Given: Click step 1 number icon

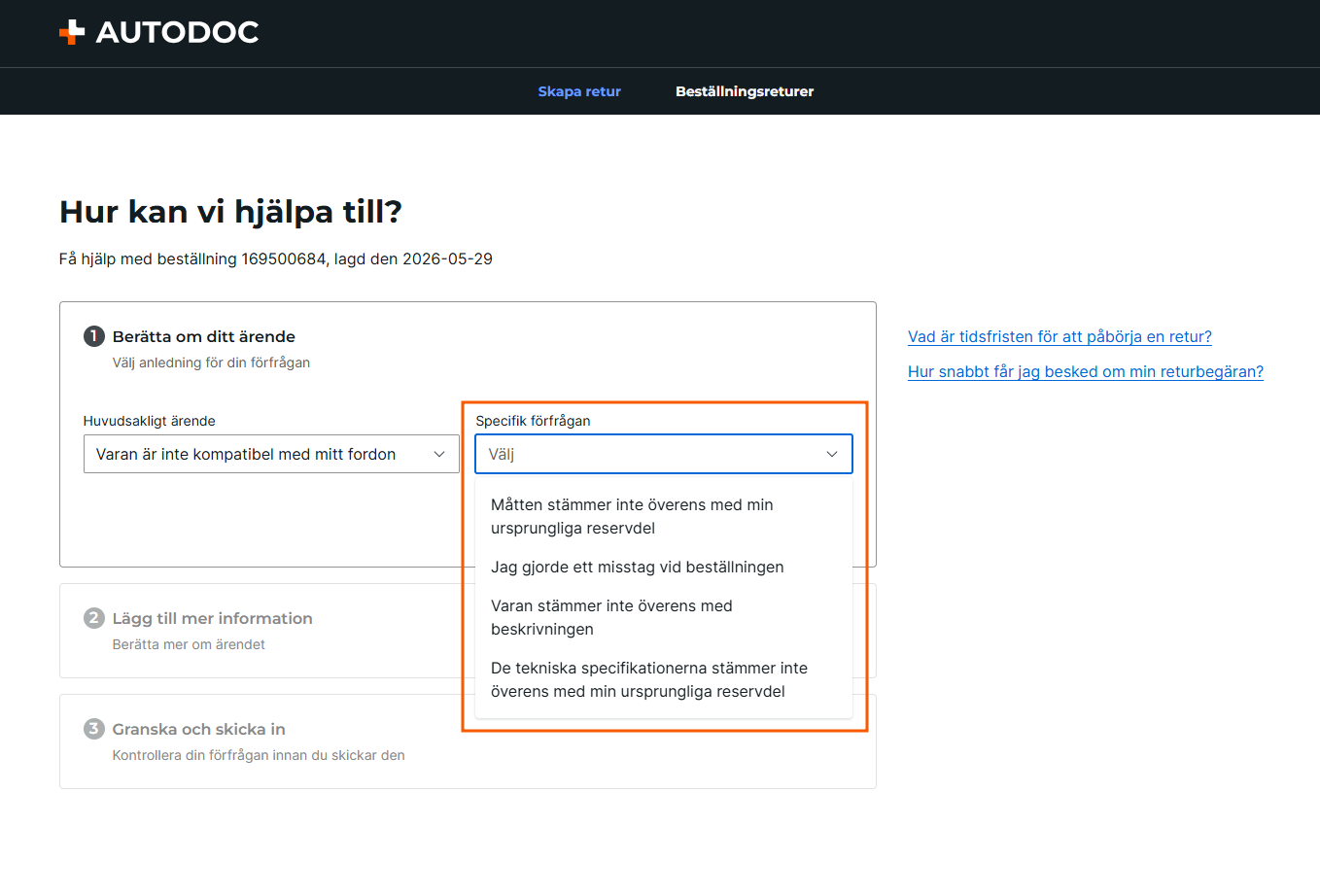Looking at the screenshot, I should (94, 336).
